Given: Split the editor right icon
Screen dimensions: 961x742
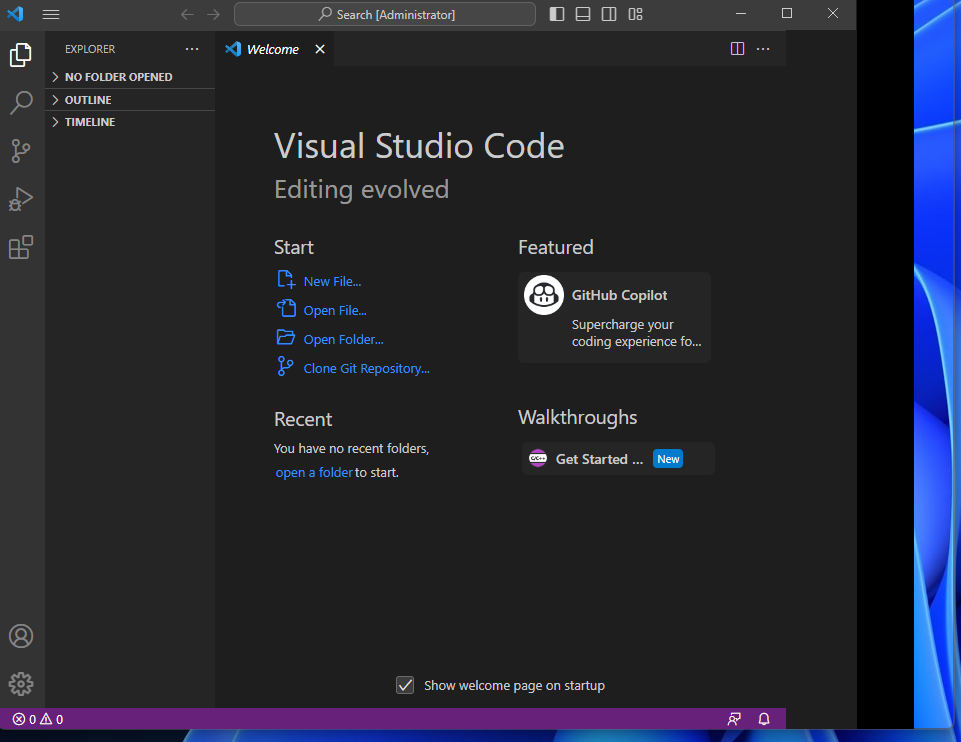Looking at the screenshot, I should [737, 49].
